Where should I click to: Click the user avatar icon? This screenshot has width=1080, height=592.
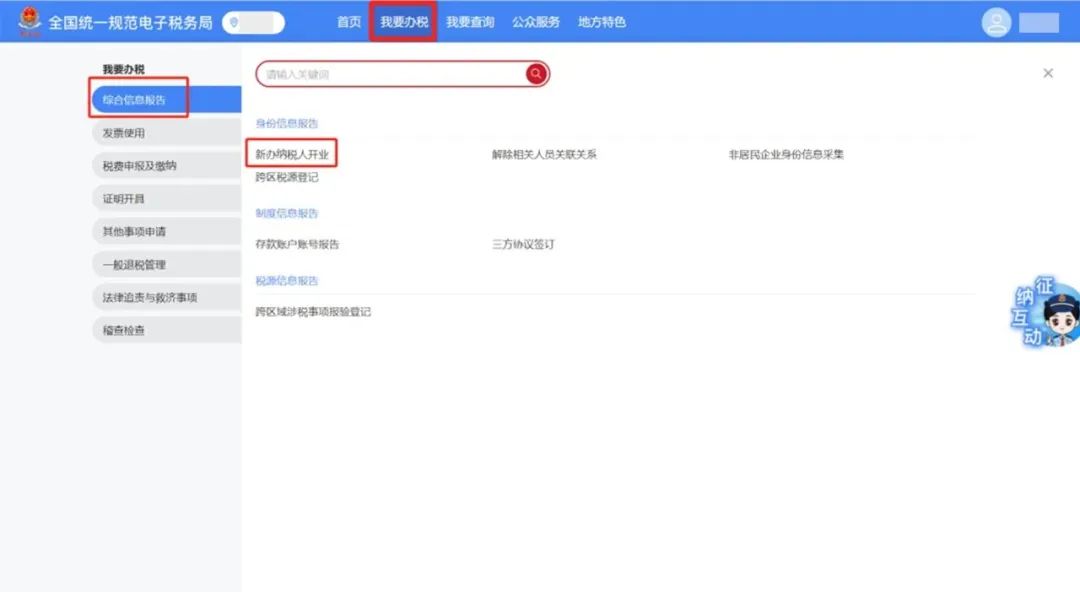[996, 23]
